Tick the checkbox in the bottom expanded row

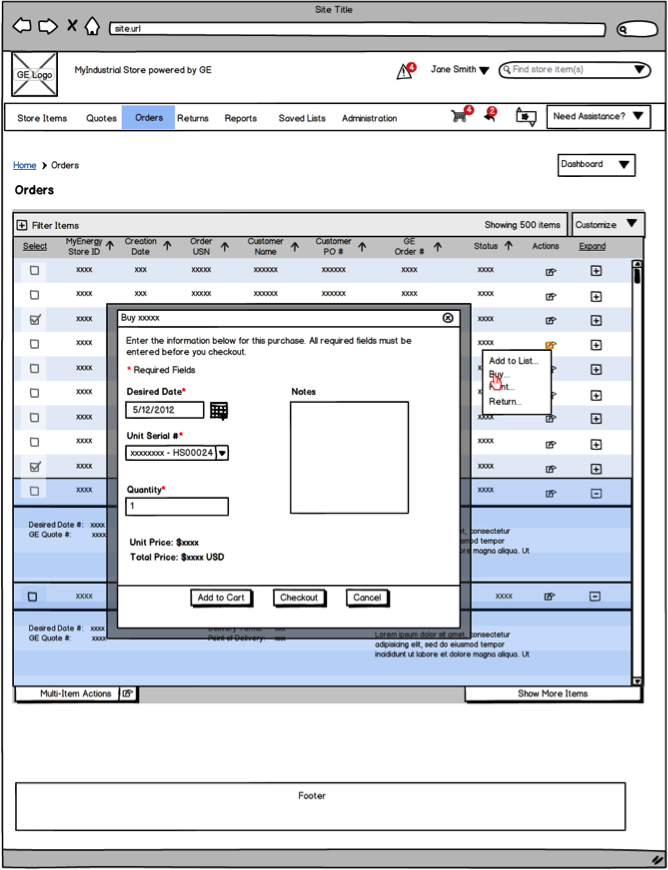32,596
